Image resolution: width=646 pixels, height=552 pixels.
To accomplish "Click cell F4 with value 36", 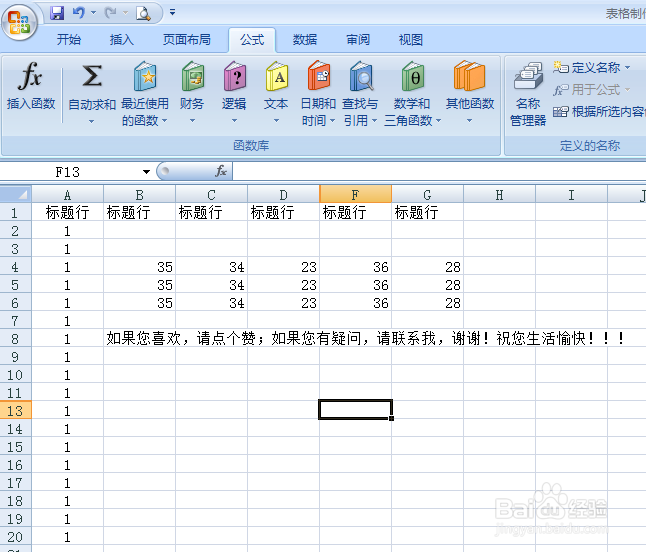I will 355,267.
